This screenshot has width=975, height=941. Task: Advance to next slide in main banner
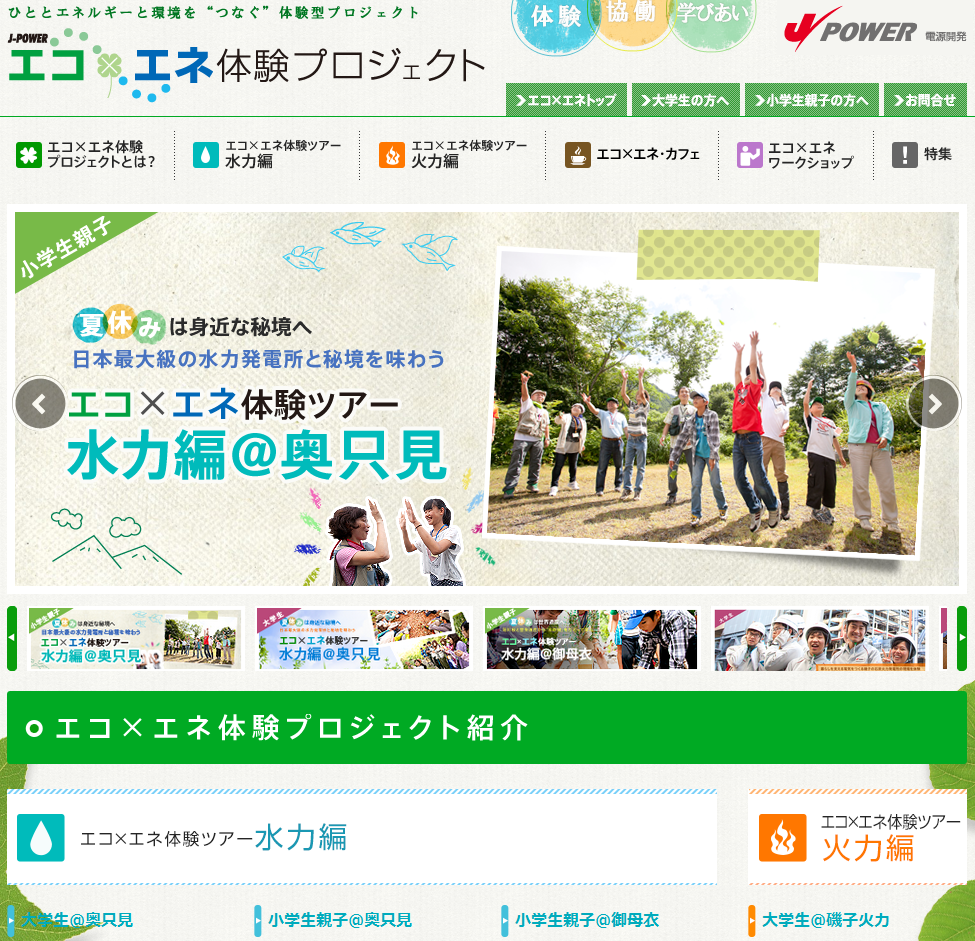pos(933,403)
